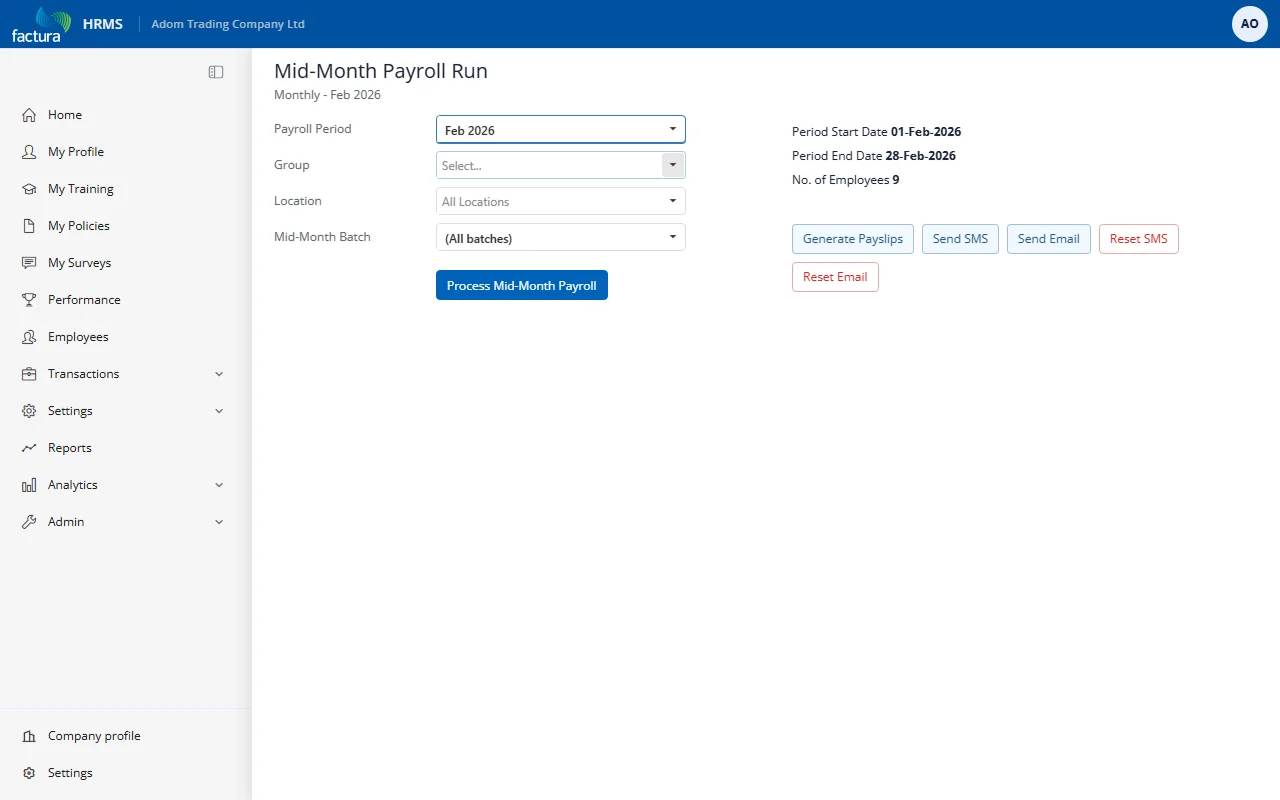Open the AO user avatar menu

click(1250, 24)
